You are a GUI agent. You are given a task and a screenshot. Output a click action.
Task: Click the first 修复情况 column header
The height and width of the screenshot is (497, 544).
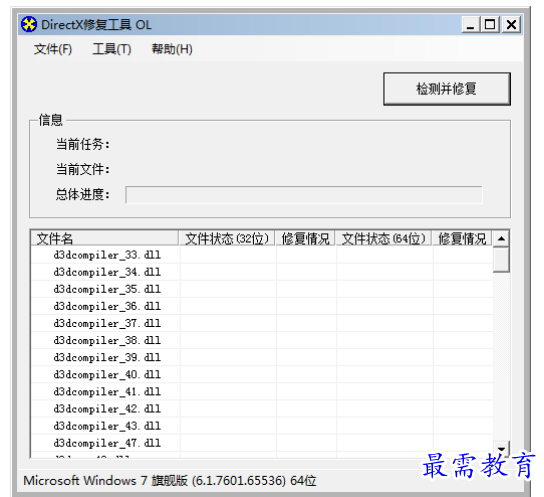(305, 239)
